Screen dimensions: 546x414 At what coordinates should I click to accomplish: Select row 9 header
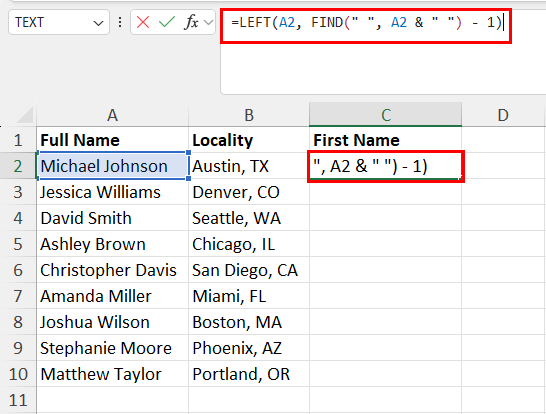tap(18, 348)
